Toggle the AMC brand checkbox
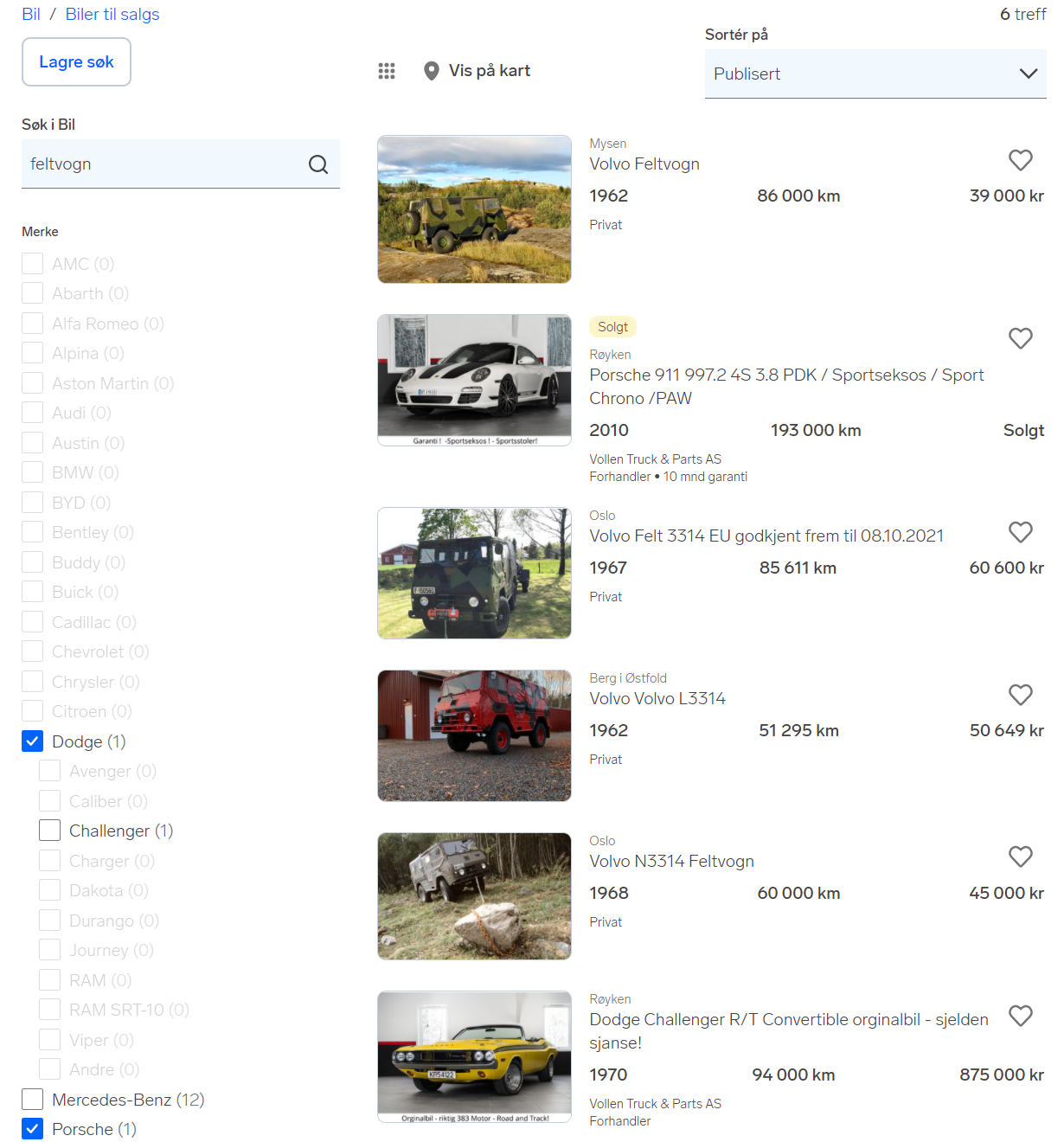Screen dimensions: 1064x1142 [33, 264]
